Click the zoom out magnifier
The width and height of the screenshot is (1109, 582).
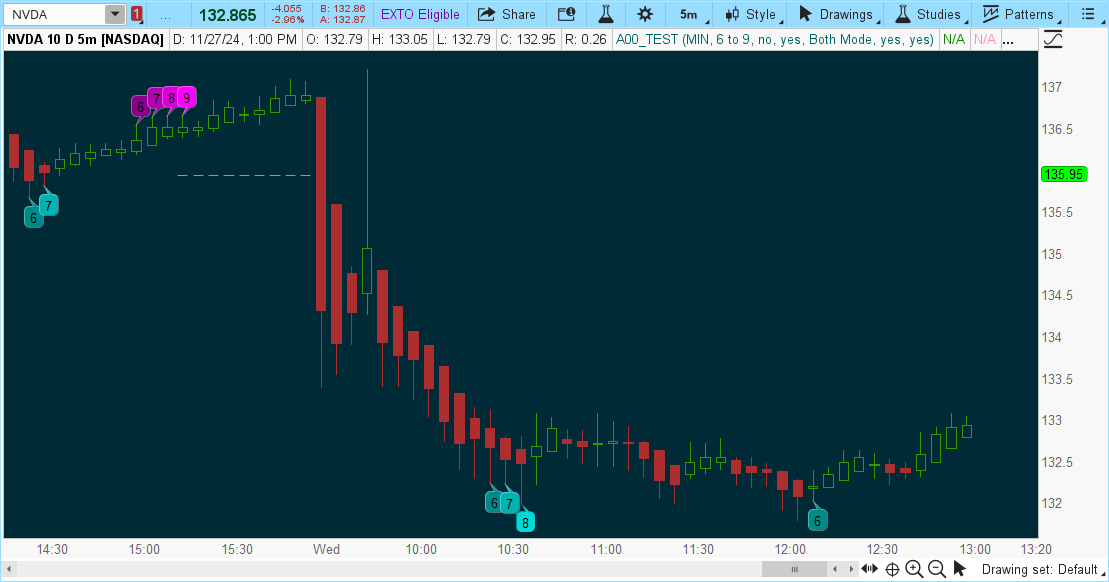tap(936, 569)
